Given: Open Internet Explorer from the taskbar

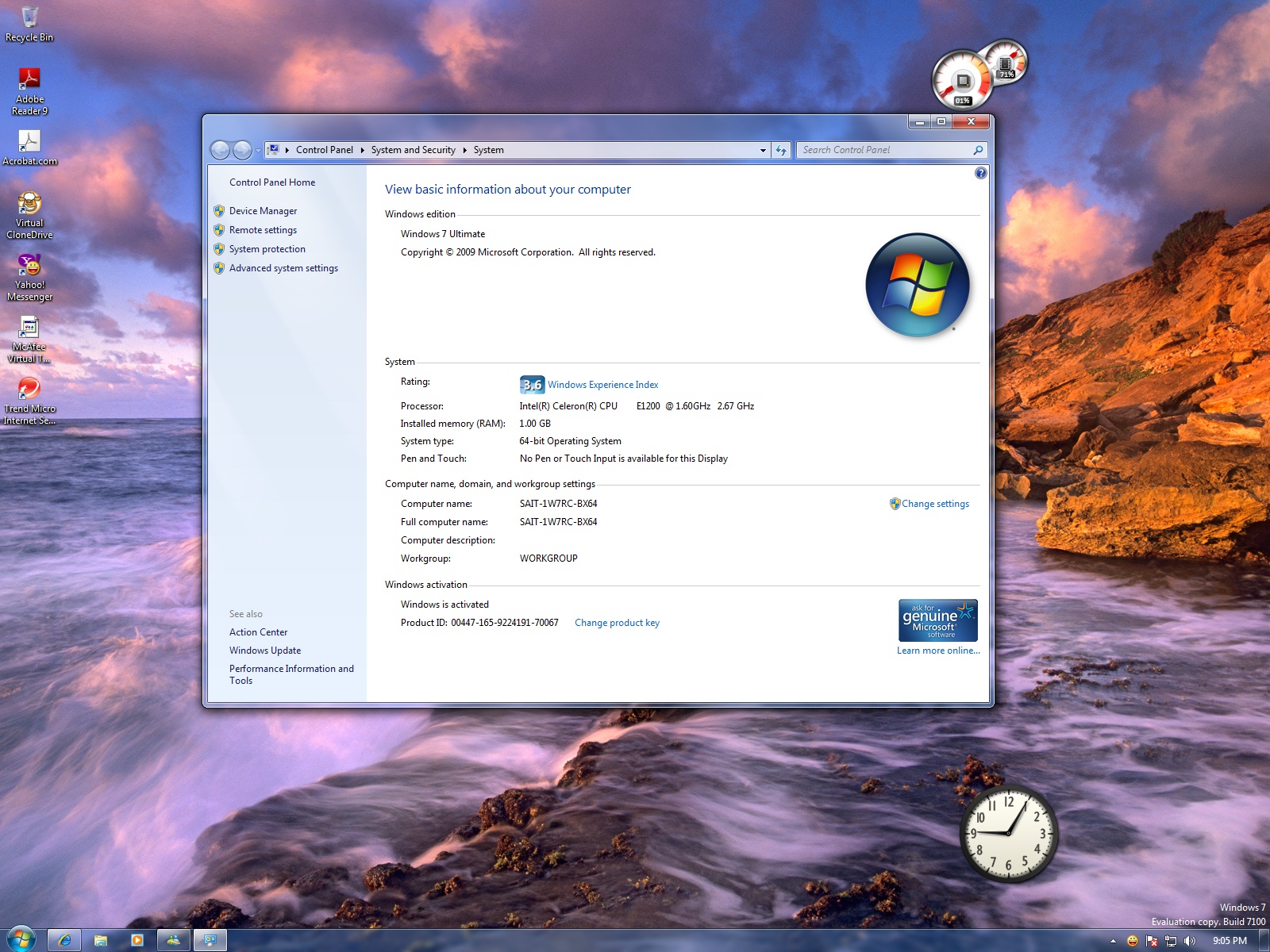Looking at the screenshot, I should point(64,940).
